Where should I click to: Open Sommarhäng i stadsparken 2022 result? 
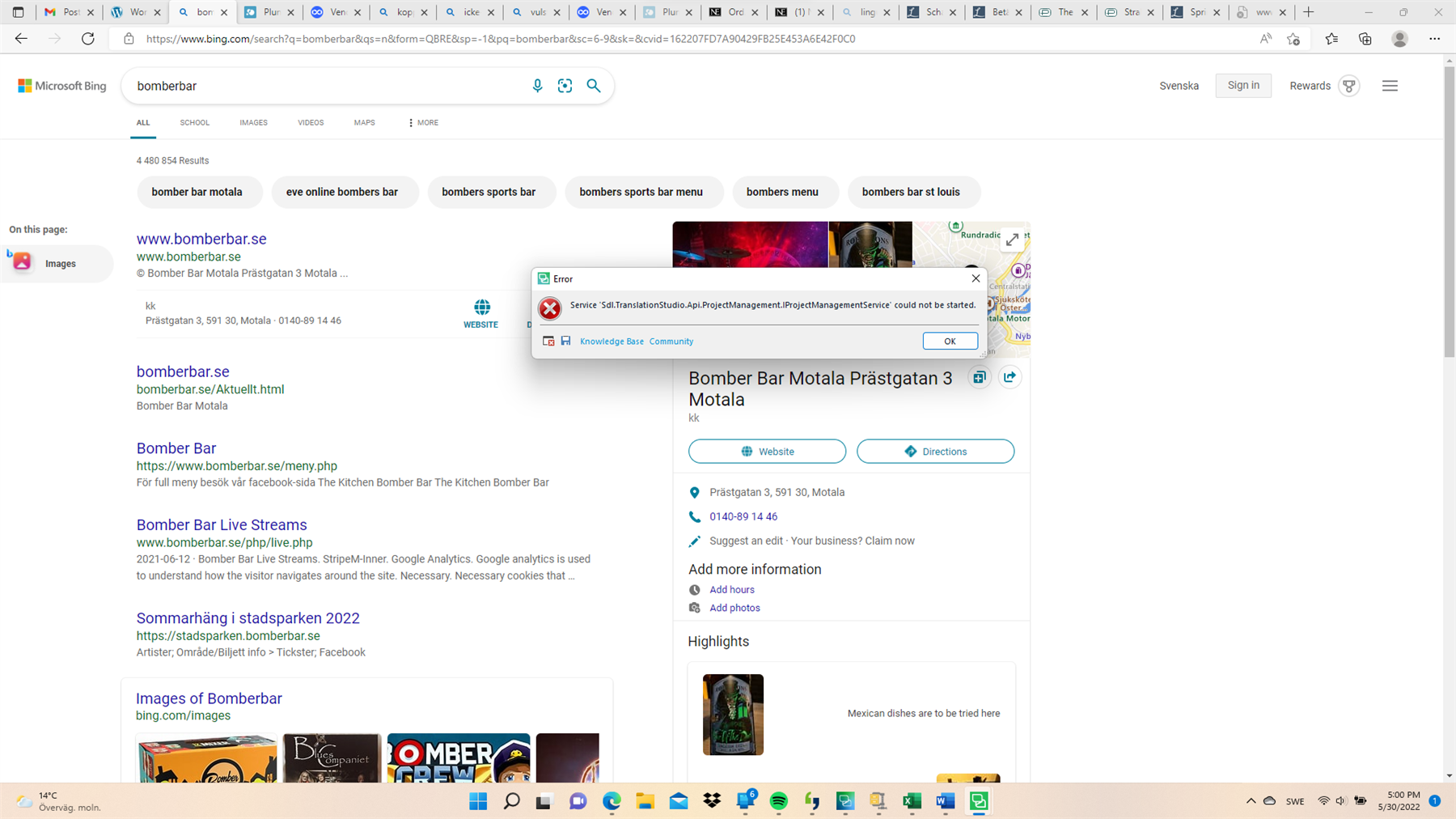248,617
